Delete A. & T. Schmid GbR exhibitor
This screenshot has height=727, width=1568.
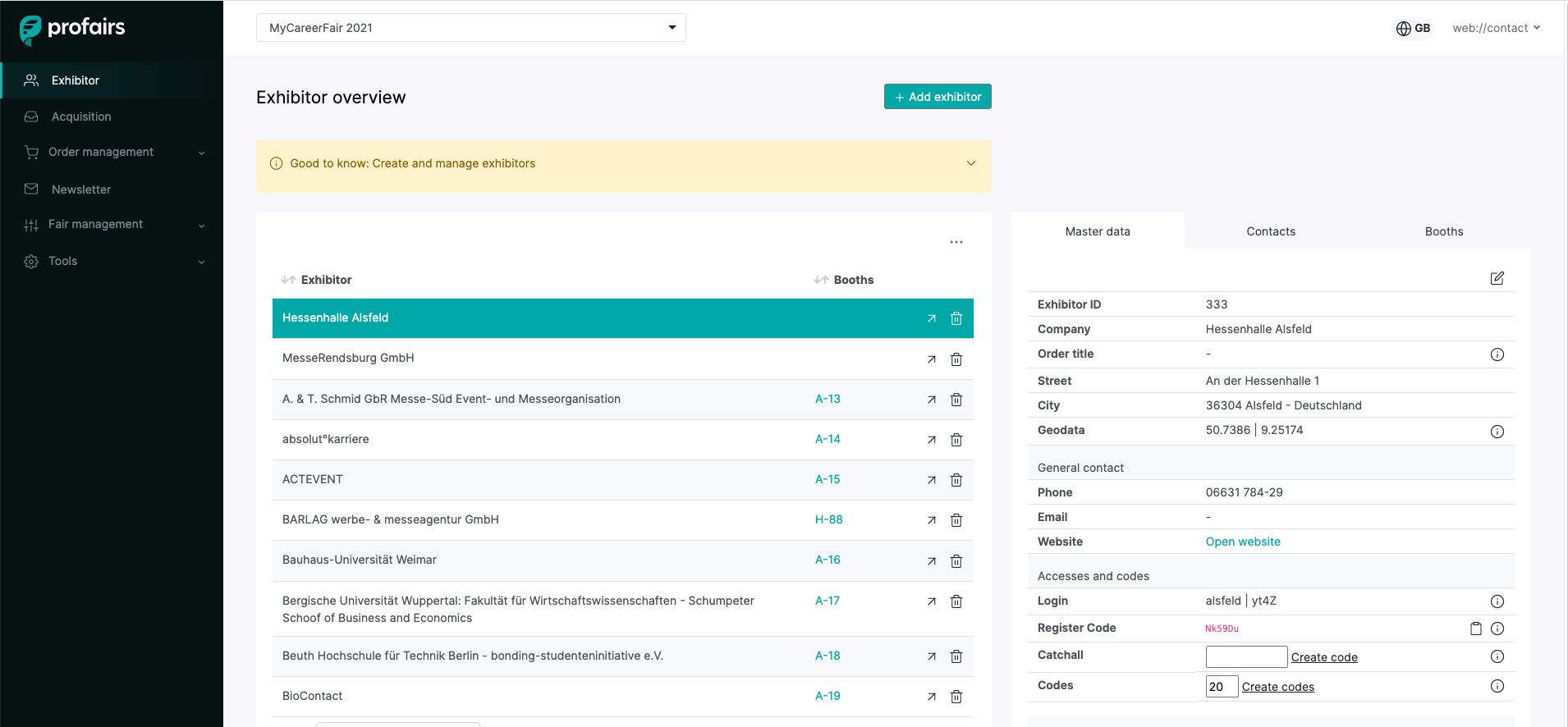tap(956, 400)
